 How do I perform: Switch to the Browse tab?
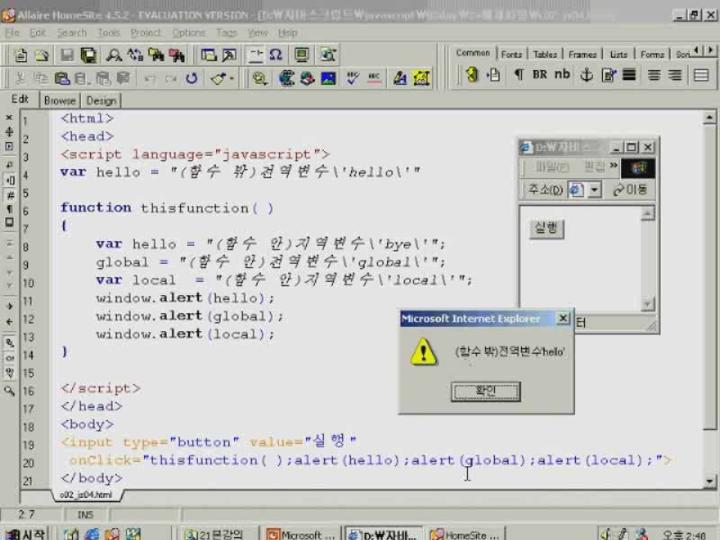pos(60,101)
